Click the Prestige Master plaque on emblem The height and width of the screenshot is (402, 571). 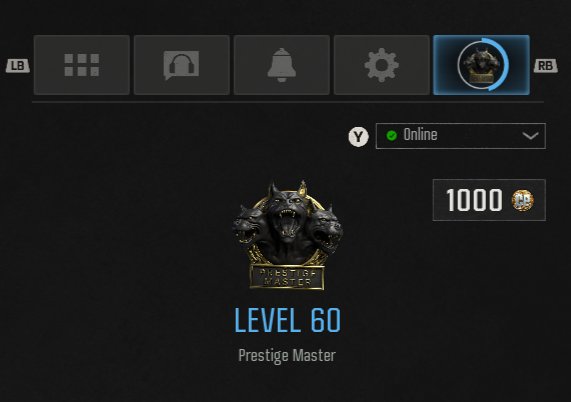(x=287, y=277)
